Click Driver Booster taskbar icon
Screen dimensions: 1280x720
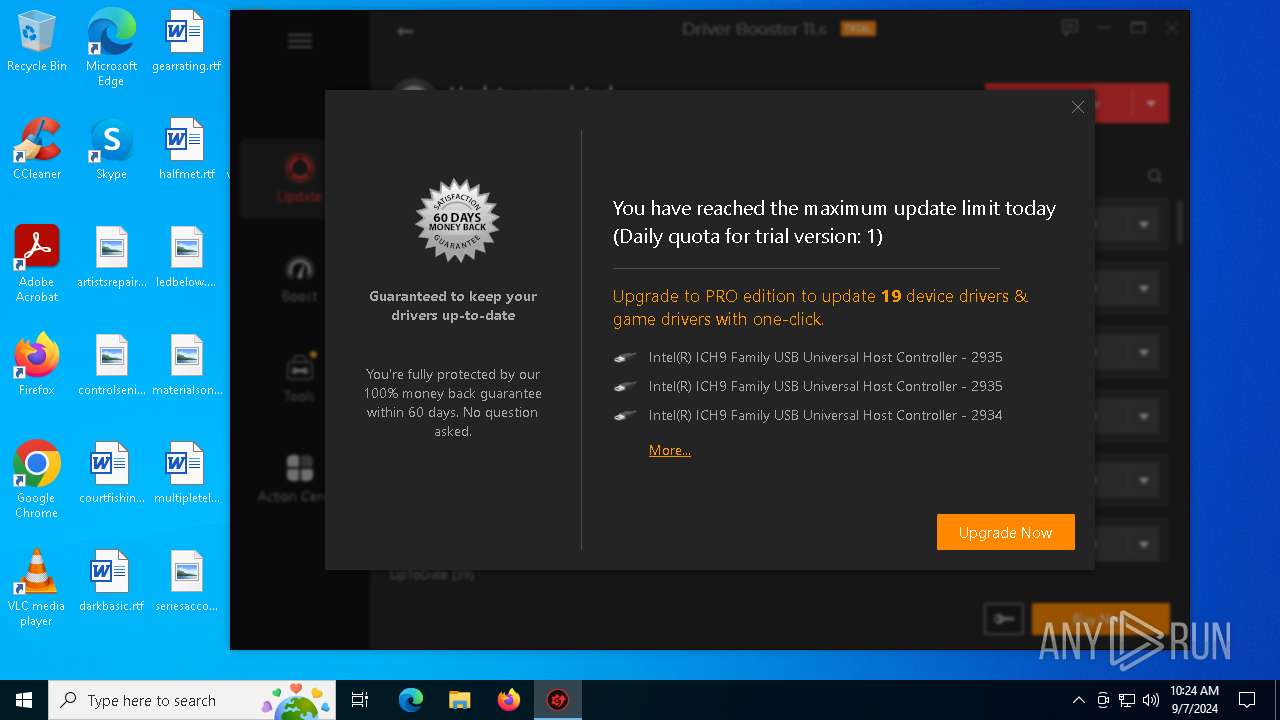(558, 700)
